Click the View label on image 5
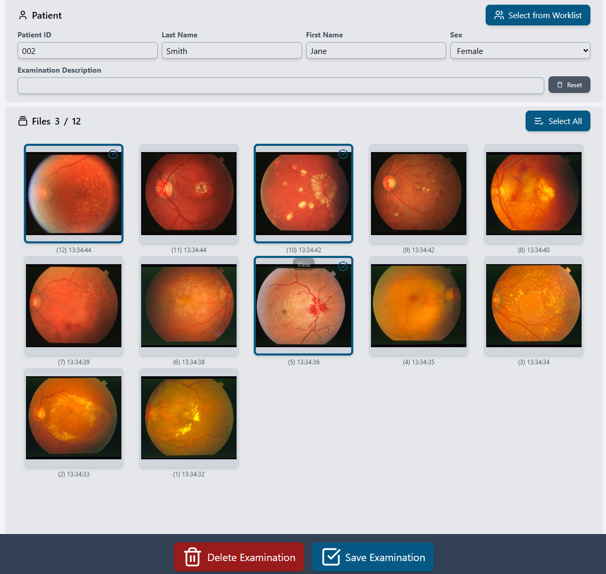The image size is (606, 574). tap(303, 264)
